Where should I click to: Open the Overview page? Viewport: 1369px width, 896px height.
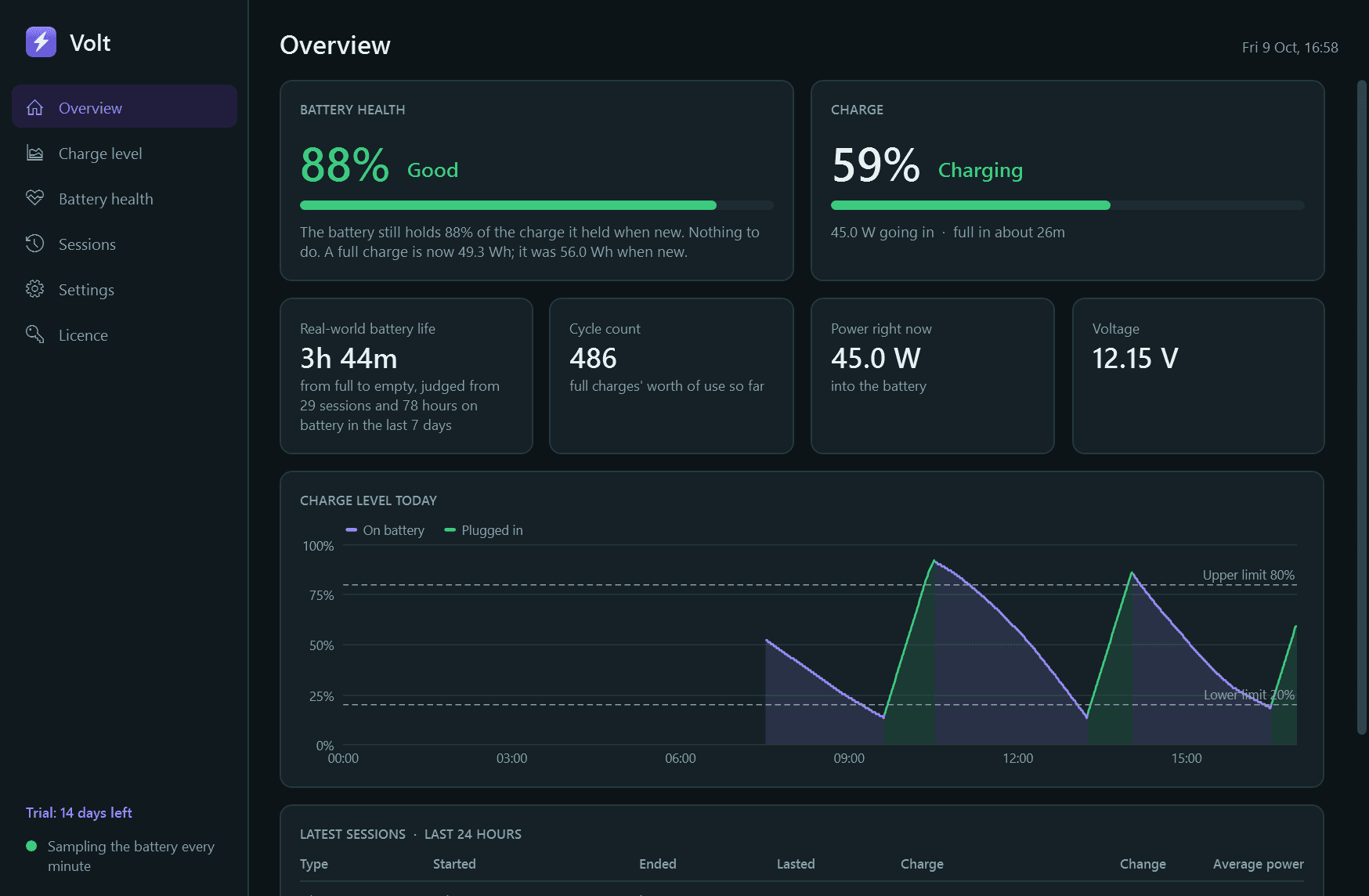click(x=125, y=107)
